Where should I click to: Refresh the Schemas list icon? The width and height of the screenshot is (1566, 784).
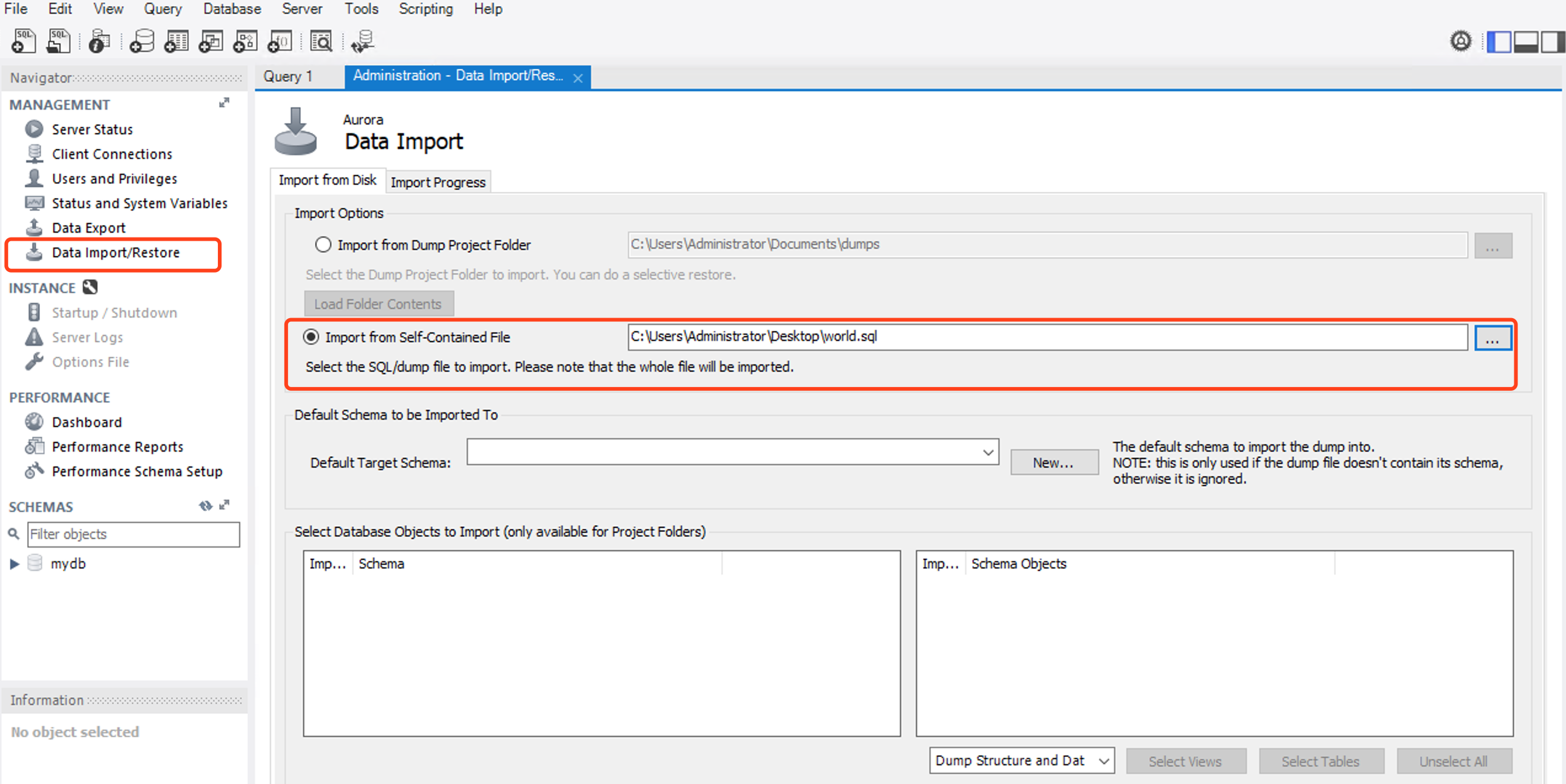pos(205,506)
